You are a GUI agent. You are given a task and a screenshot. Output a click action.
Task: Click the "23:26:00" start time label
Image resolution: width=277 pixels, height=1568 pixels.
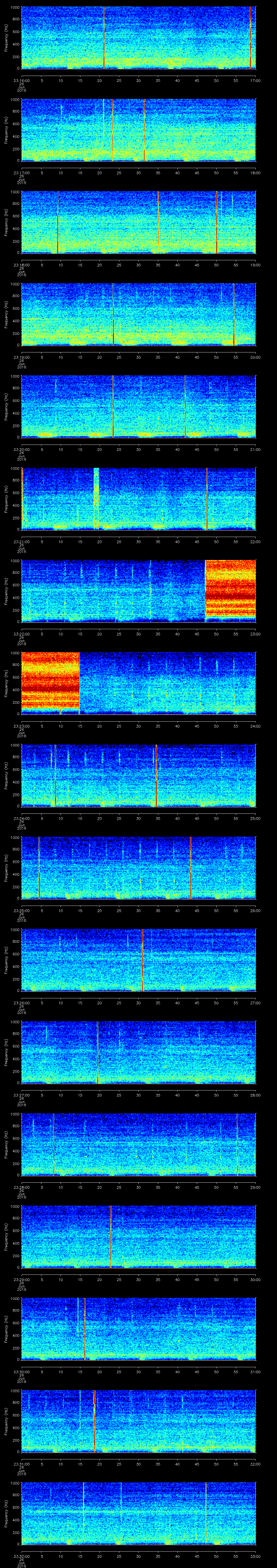(x=21, y=1003)
